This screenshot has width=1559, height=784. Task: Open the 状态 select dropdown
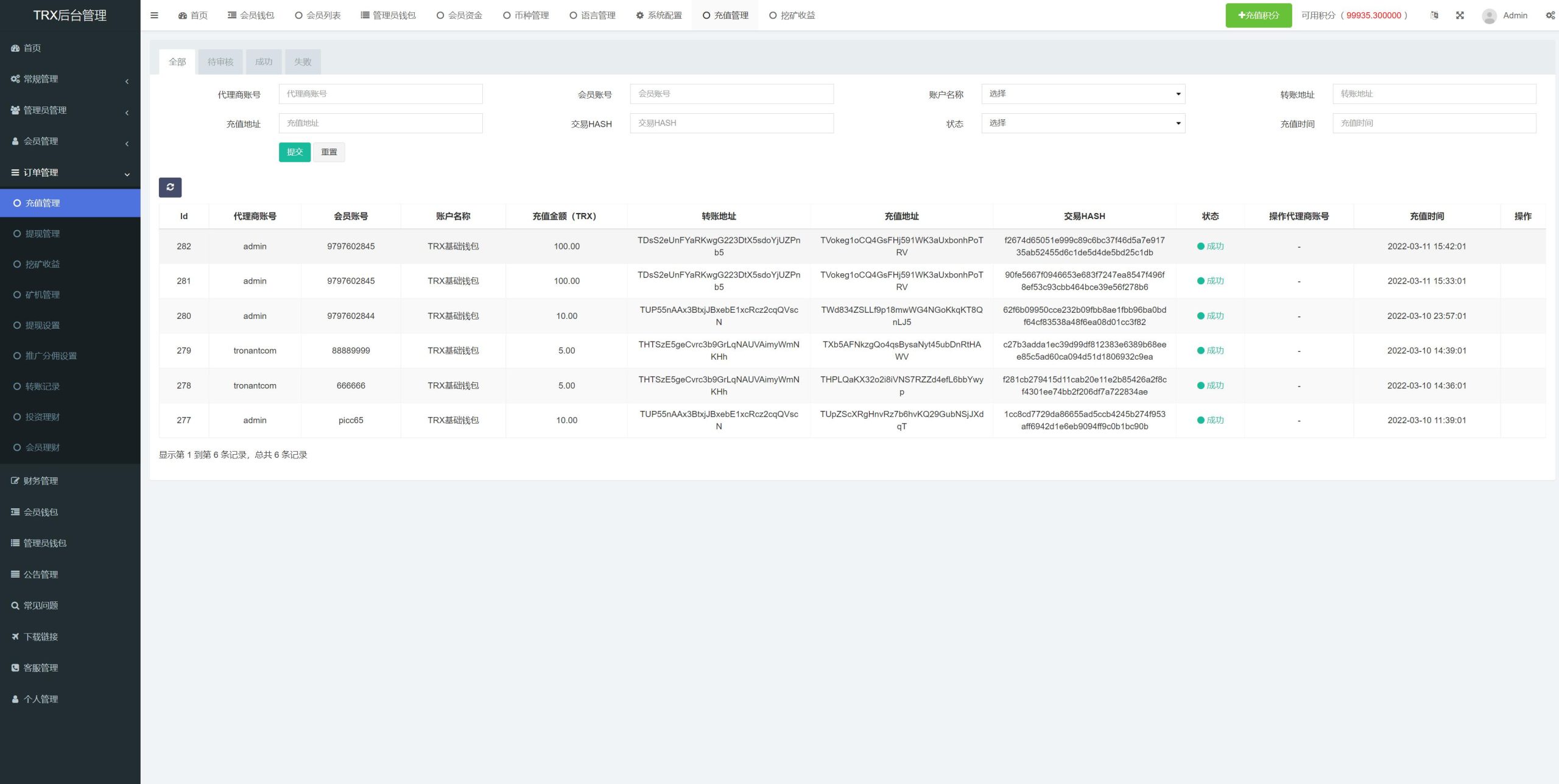pyautogui.click(x=1083, y=123)
